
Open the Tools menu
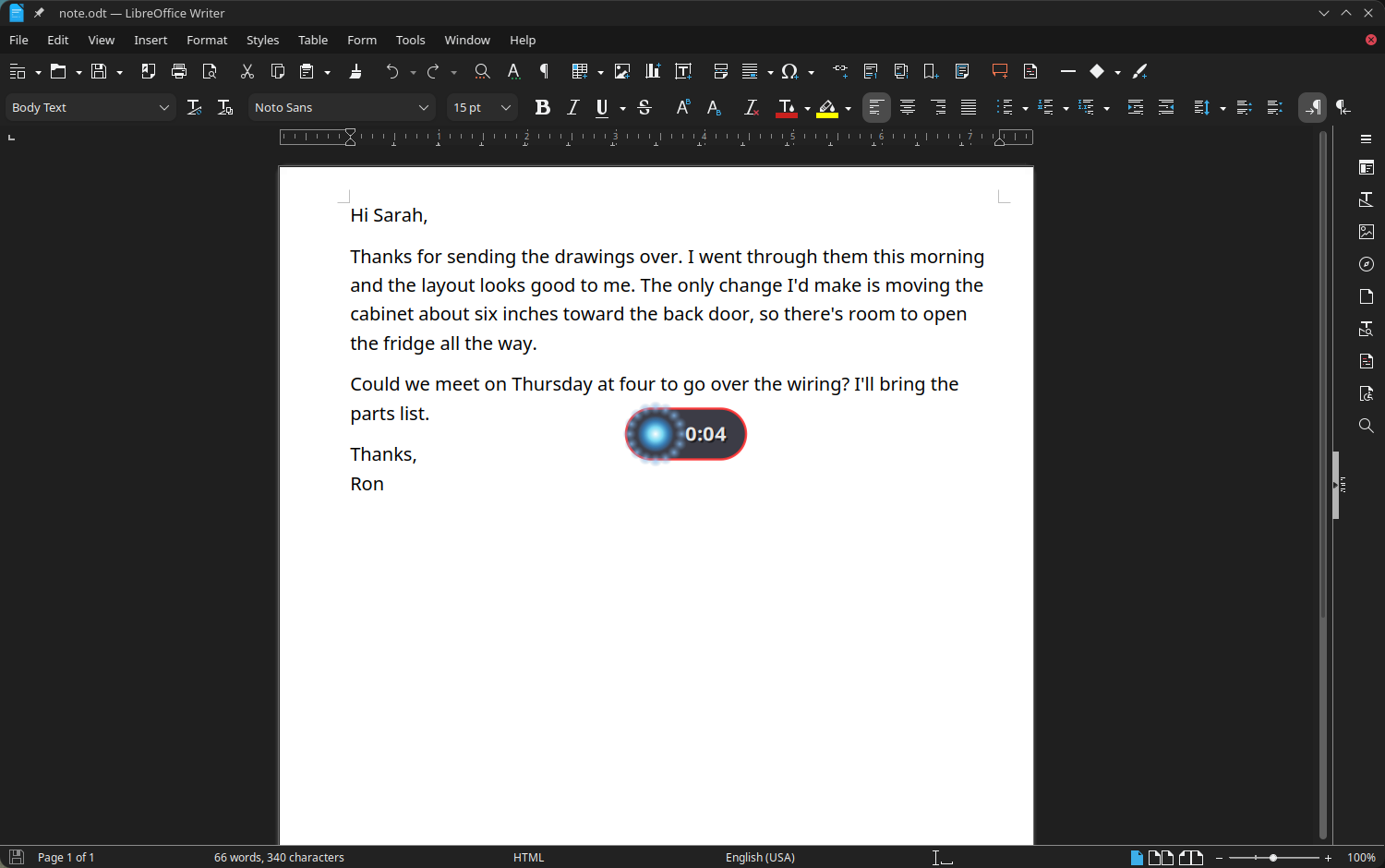tap(410, 40)
